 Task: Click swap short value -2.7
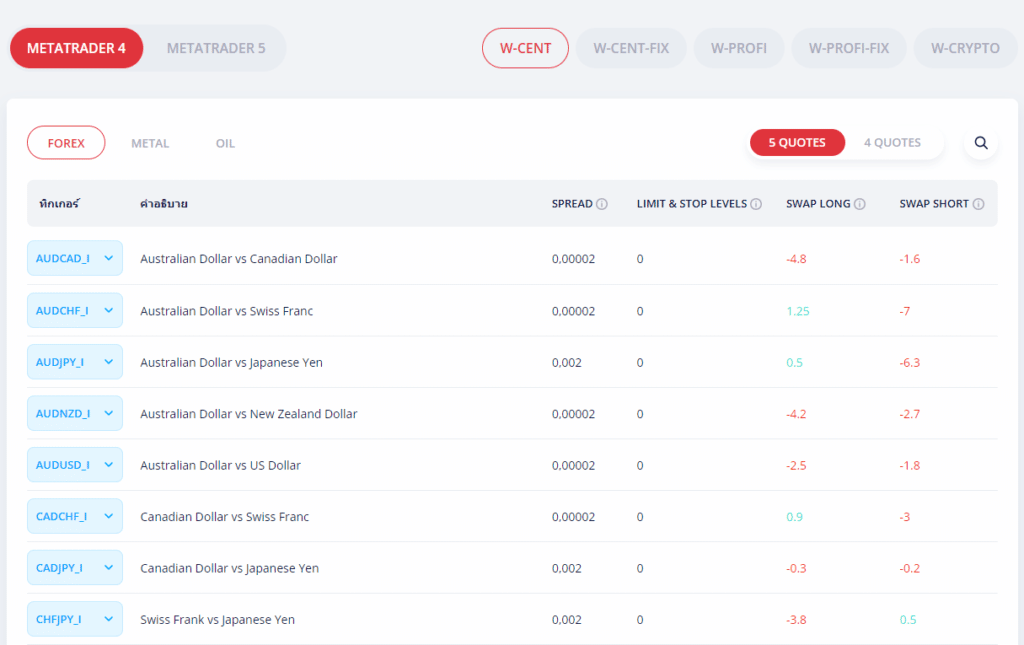[910, 414]
